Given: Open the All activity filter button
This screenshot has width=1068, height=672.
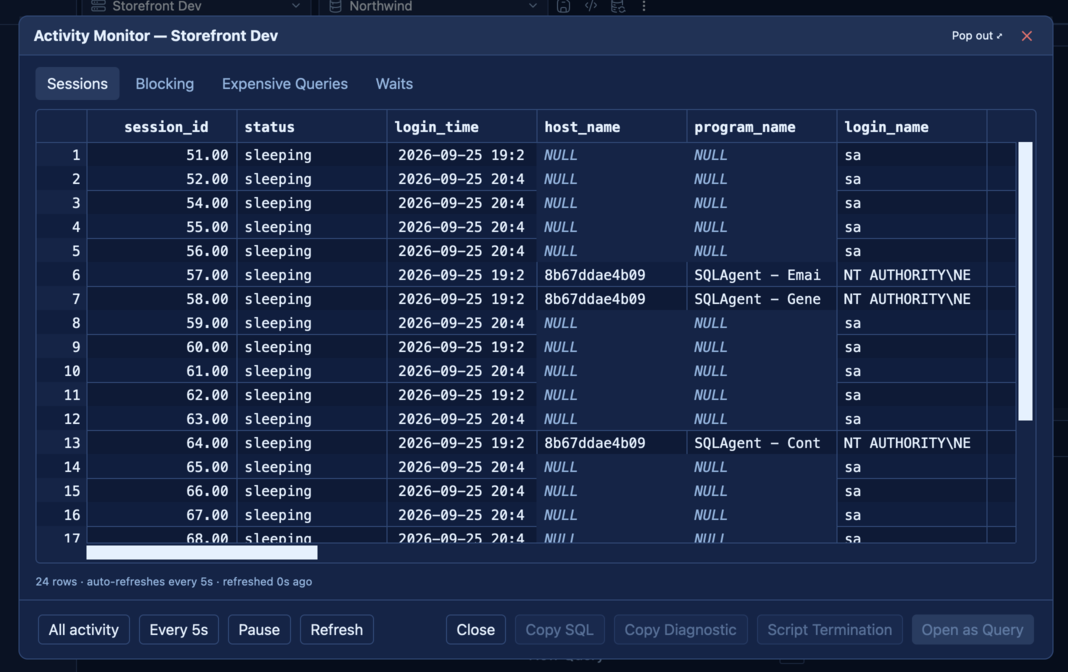Looking at the screenshot, I should pos(84,630).
